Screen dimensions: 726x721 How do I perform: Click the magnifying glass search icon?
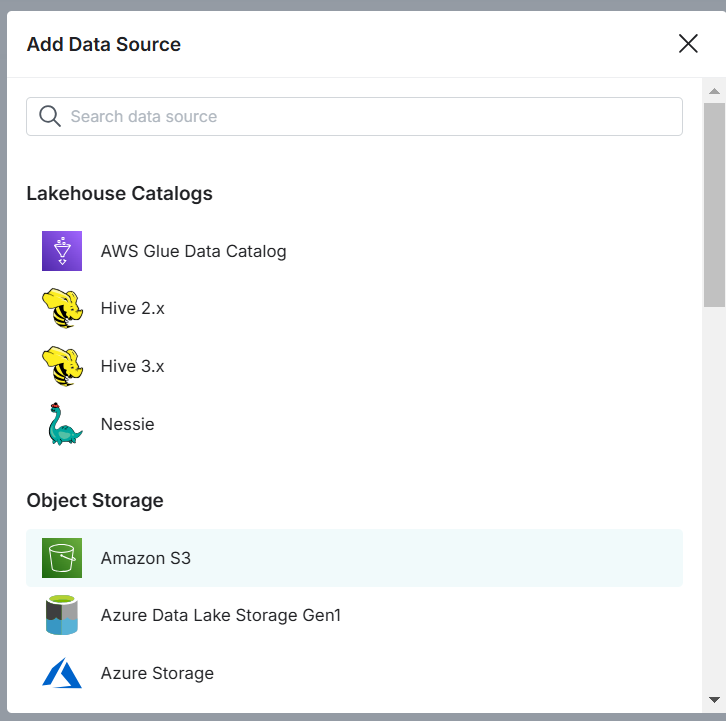tap(50, 116)
